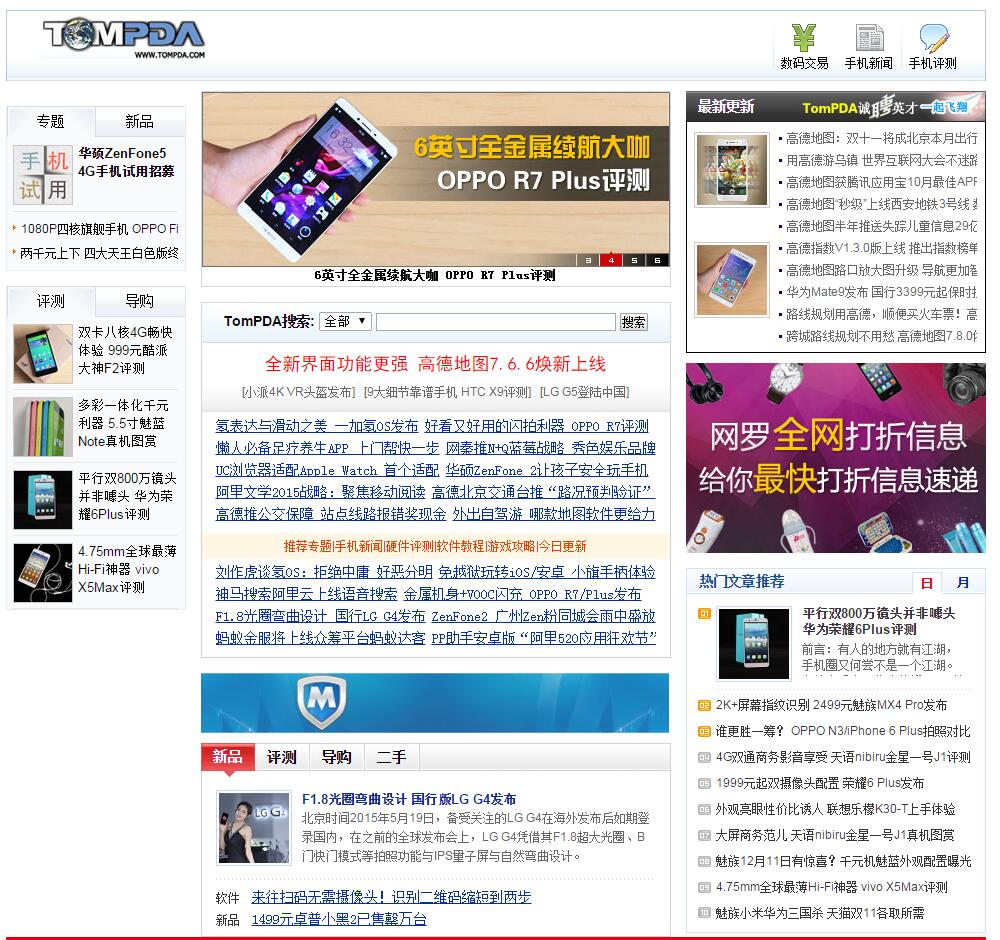
Task: Select slide number 4 in carousel
Action: [x=611, y=260]
